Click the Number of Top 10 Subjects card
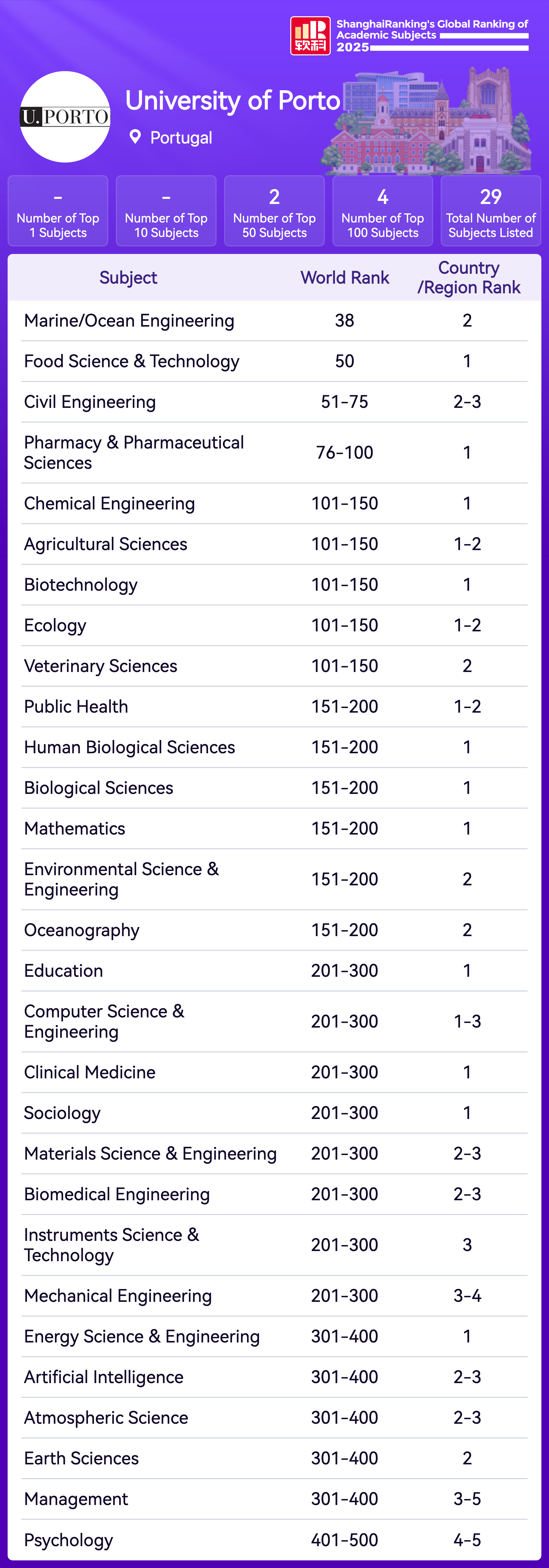549x1568 pixels. (166, 211)
